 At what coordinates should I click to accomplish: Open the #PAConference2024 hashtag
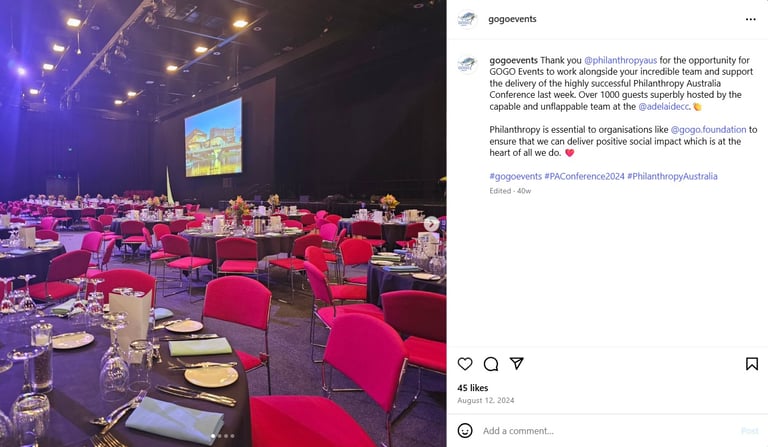tap(584, 176)
